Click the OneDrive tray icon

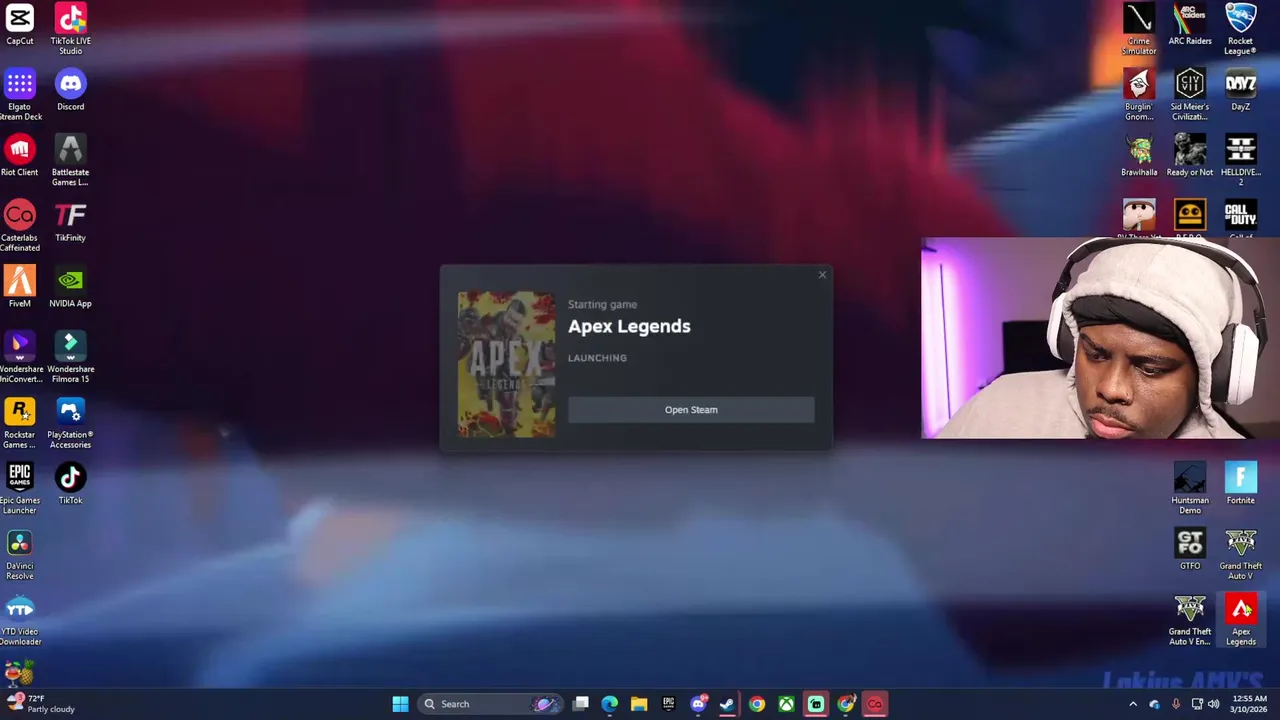pyautogui.click(x=1155, y=704)
